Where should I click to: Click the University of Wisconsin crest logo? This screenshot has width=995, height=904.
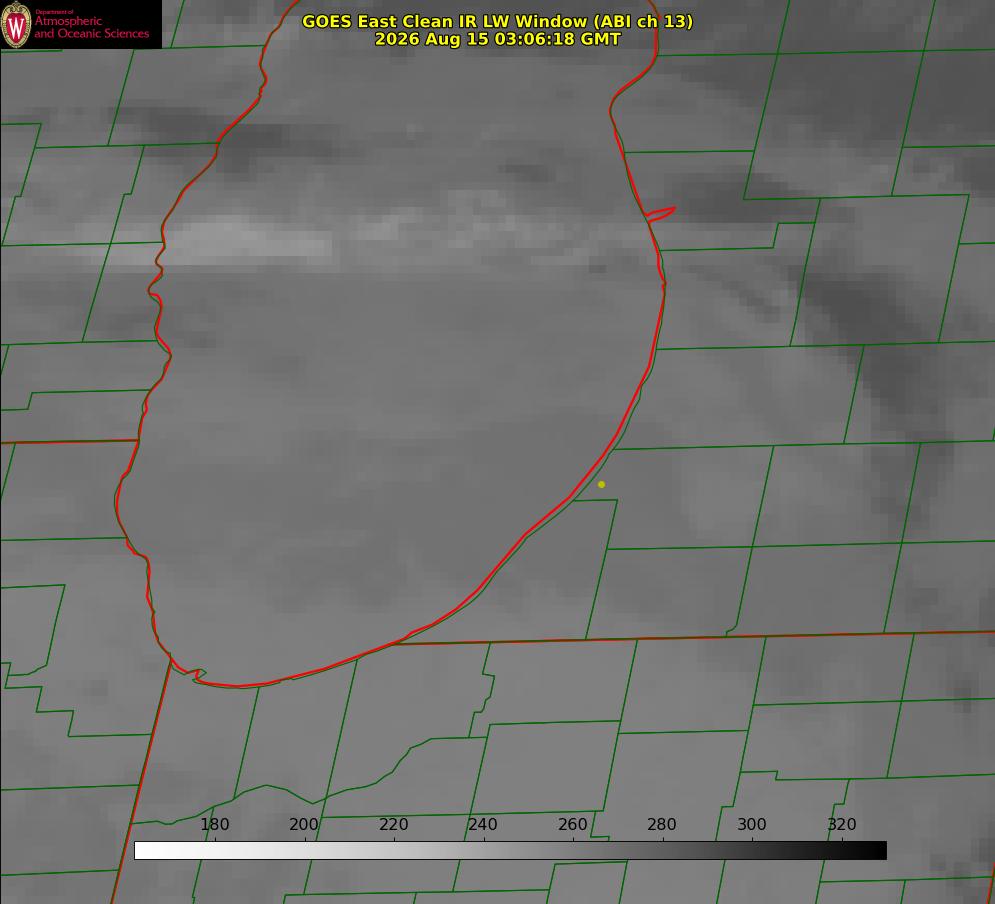pyautogui.click(x=16, y=24)
